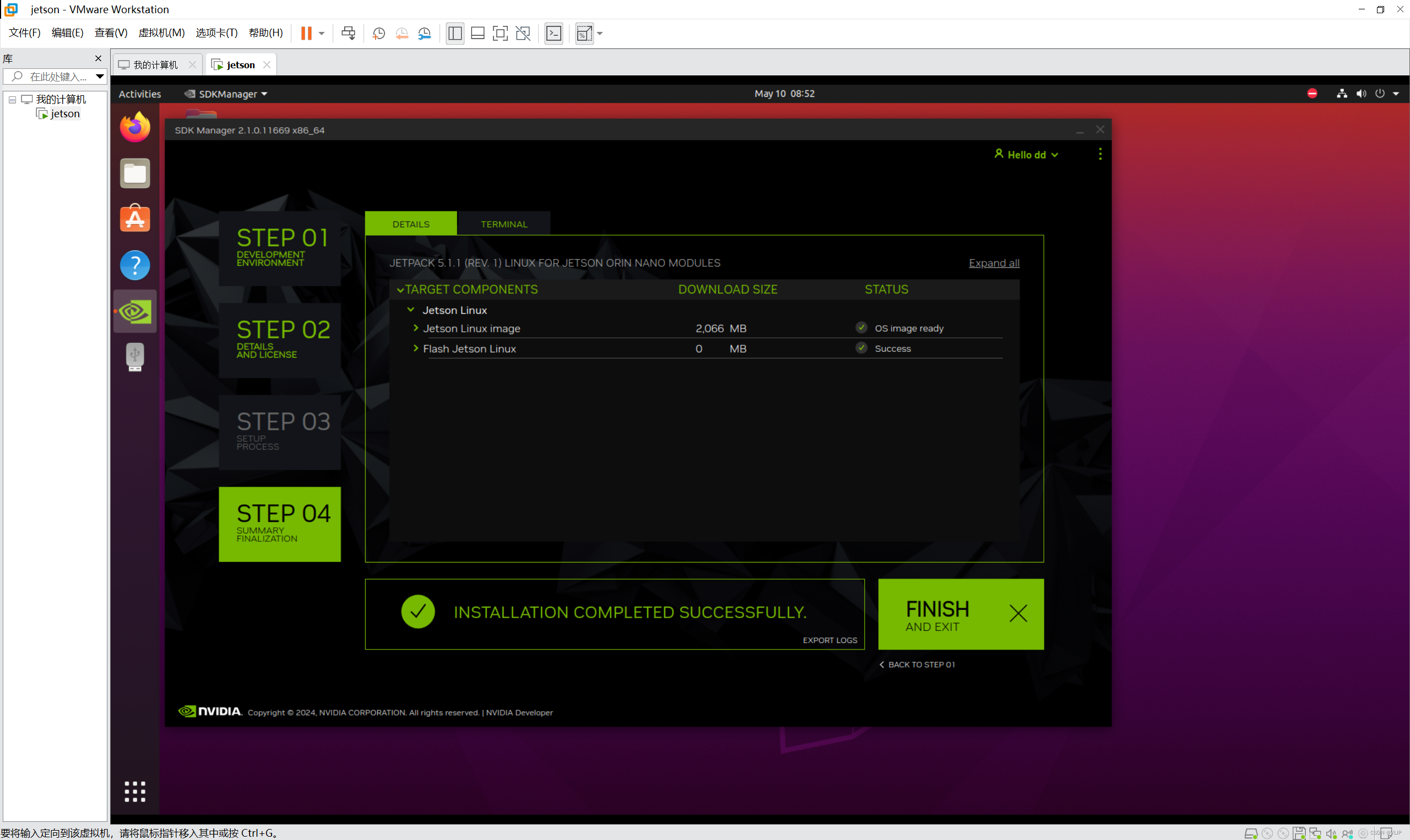Enter full screen mode for the VM
The height and width of the screenshot is (840, 1410).
500,34
